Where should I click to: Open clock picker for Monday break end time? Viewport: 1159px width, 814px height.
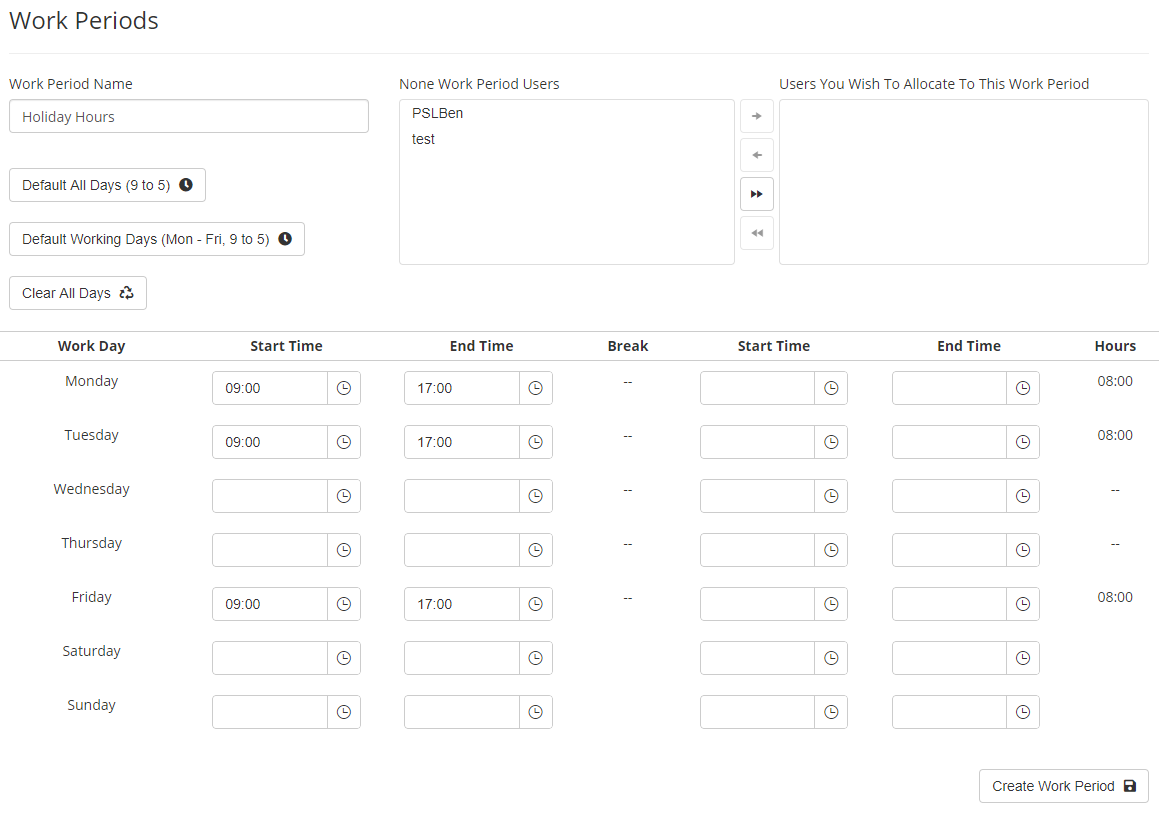pyautogui.click(x=1023, y=388)
